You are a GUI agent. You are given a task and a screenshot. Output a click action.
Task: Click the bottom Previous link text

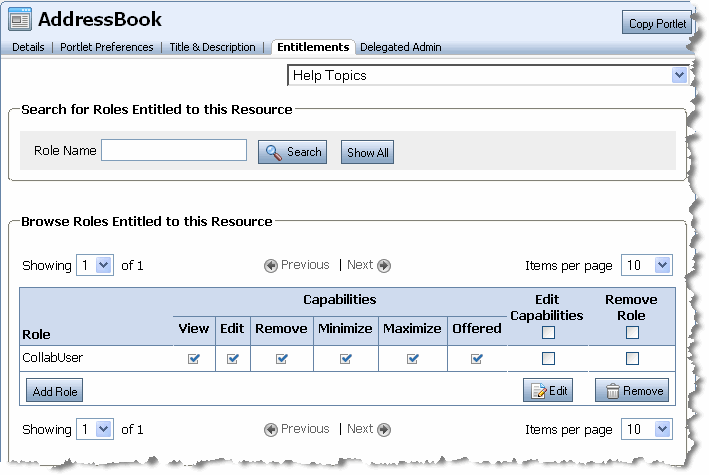305,429
